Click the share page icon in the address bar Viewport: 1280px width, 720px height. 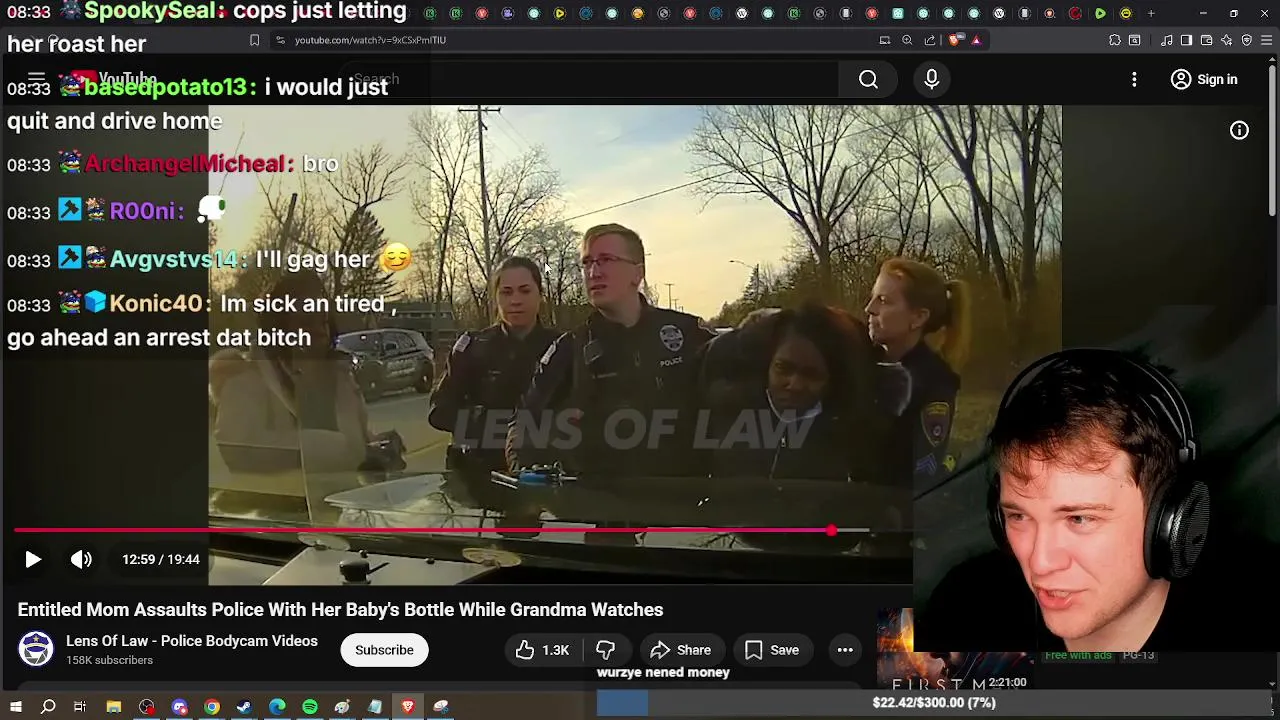[930, 40]
